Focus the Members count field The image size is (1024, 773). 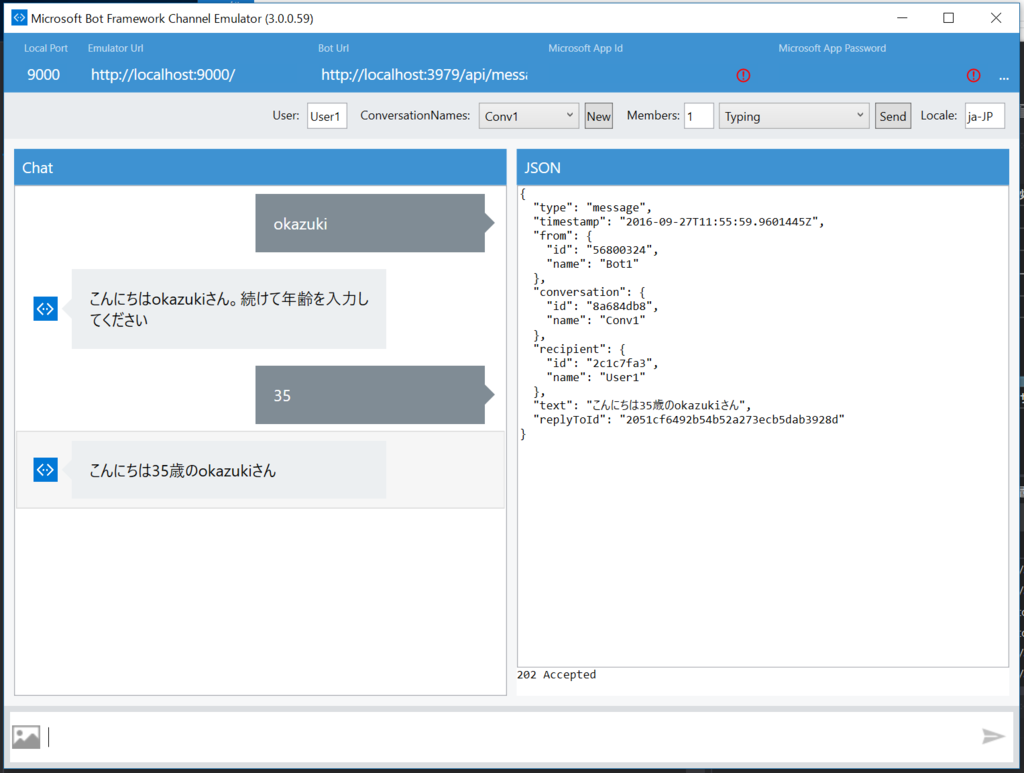pyautogui.click(x=698, y=116)
